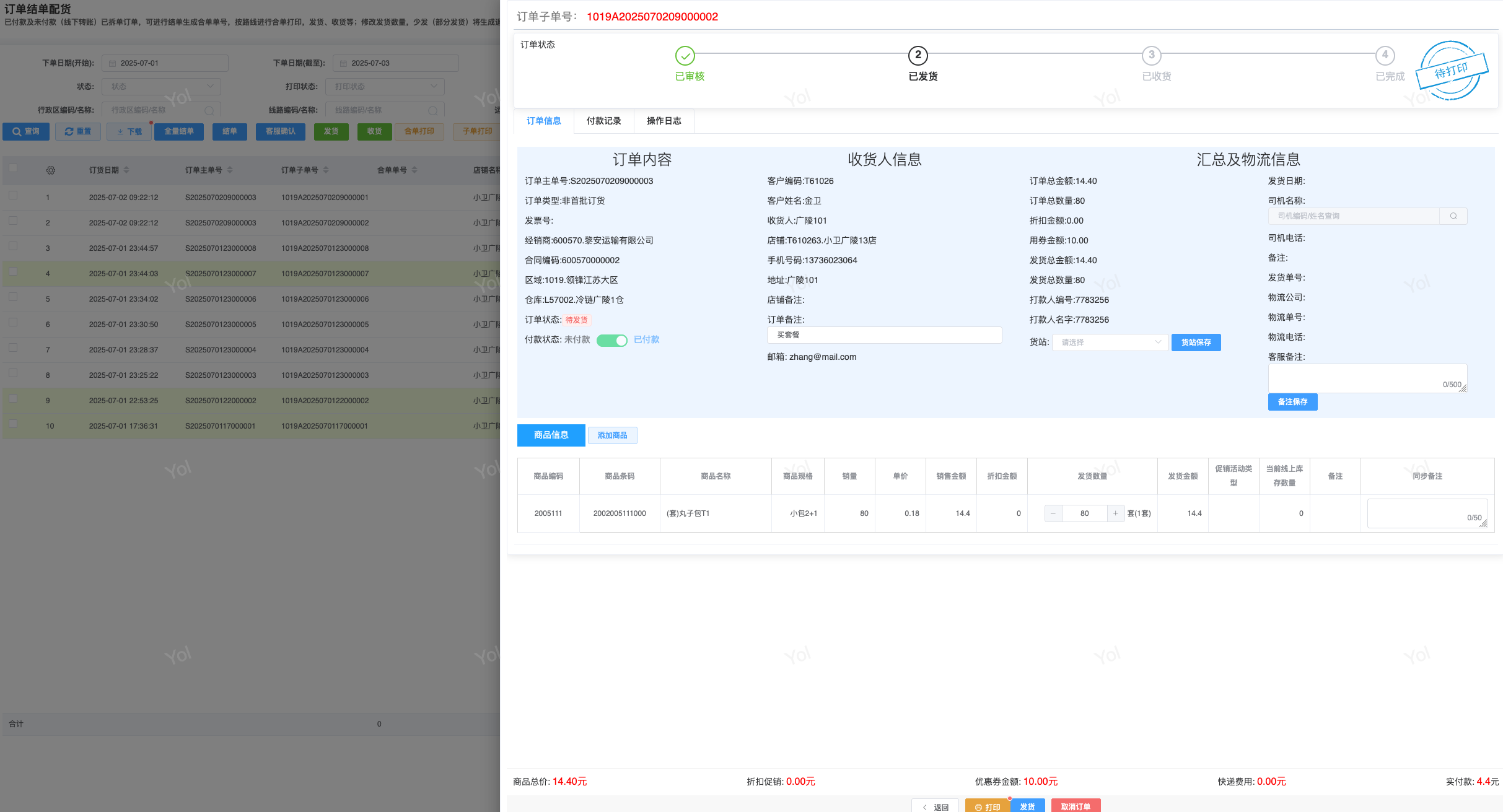1503x812 pixels.
Task: Check the checkbox for order row 1
Action: coord(13,195)
